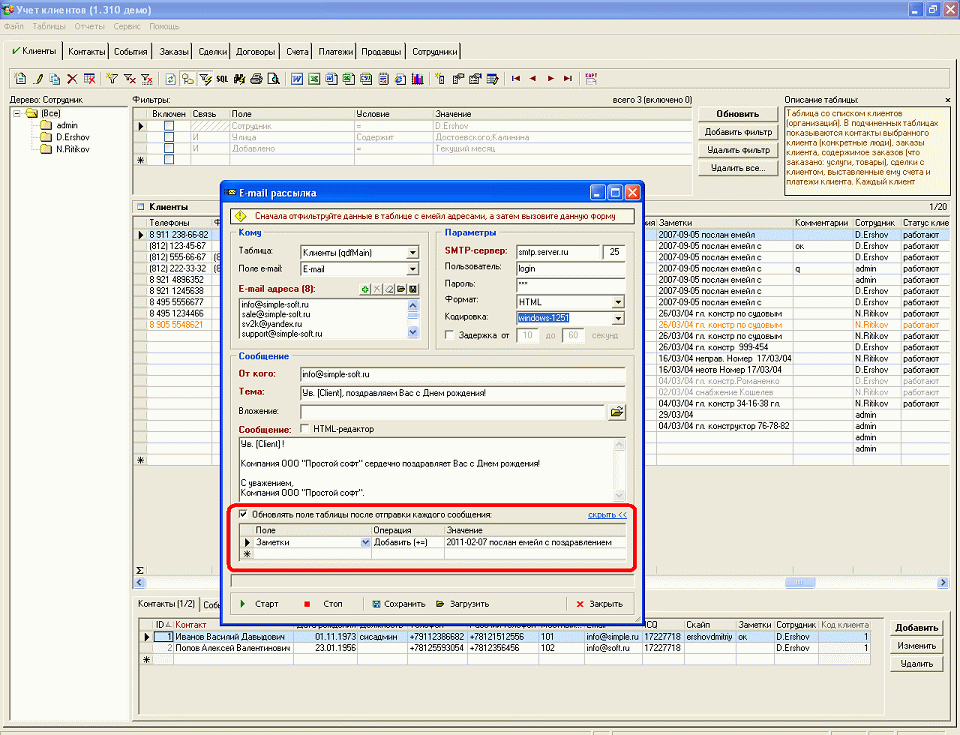The image size is (960, 735).
Task: Open the Таблица combo box
Action: pyautogui.click(x=412, y=253)
